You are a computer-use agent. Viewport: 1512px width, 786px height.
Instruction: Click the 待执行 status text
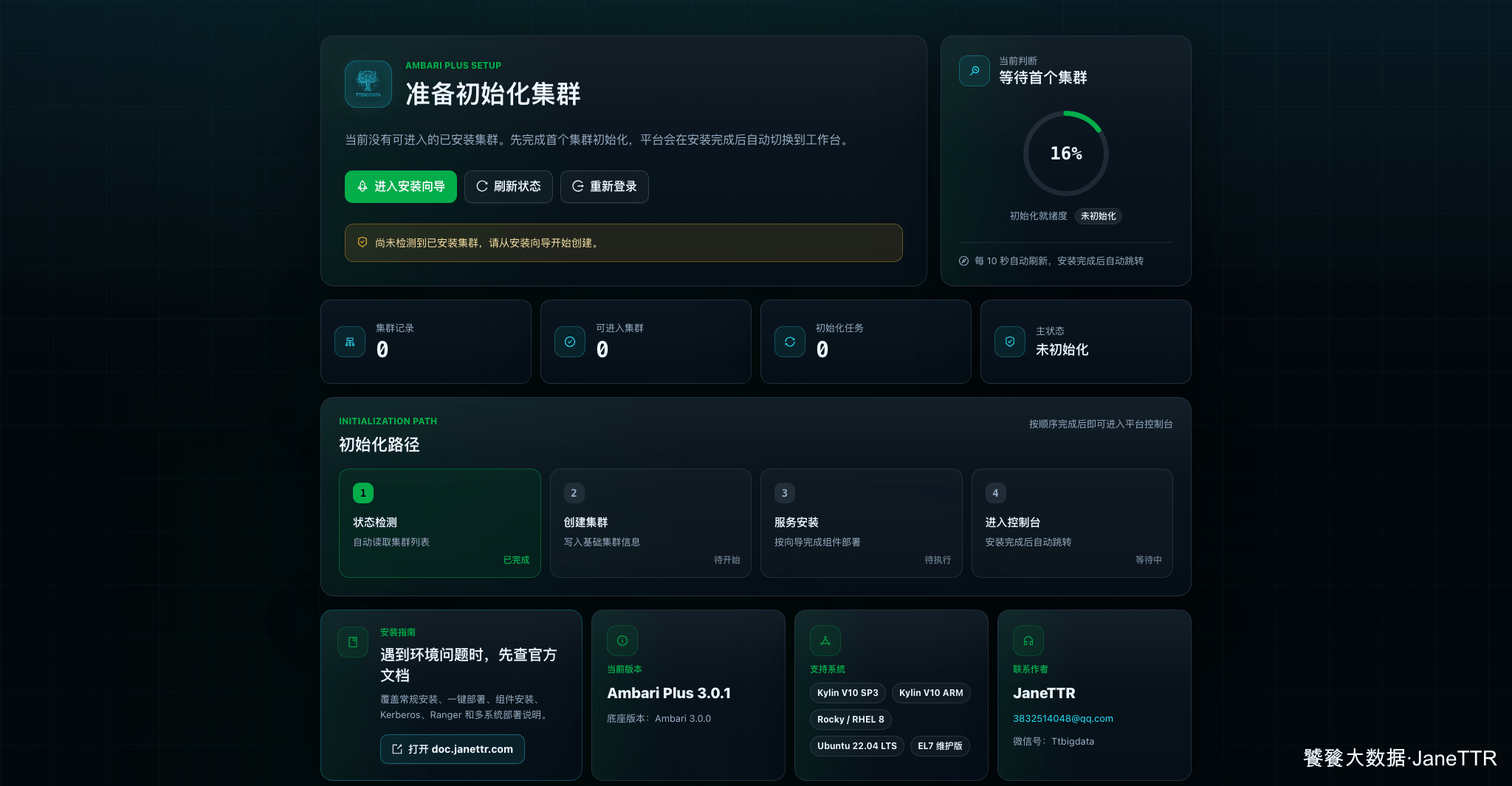tap(938, 560)
